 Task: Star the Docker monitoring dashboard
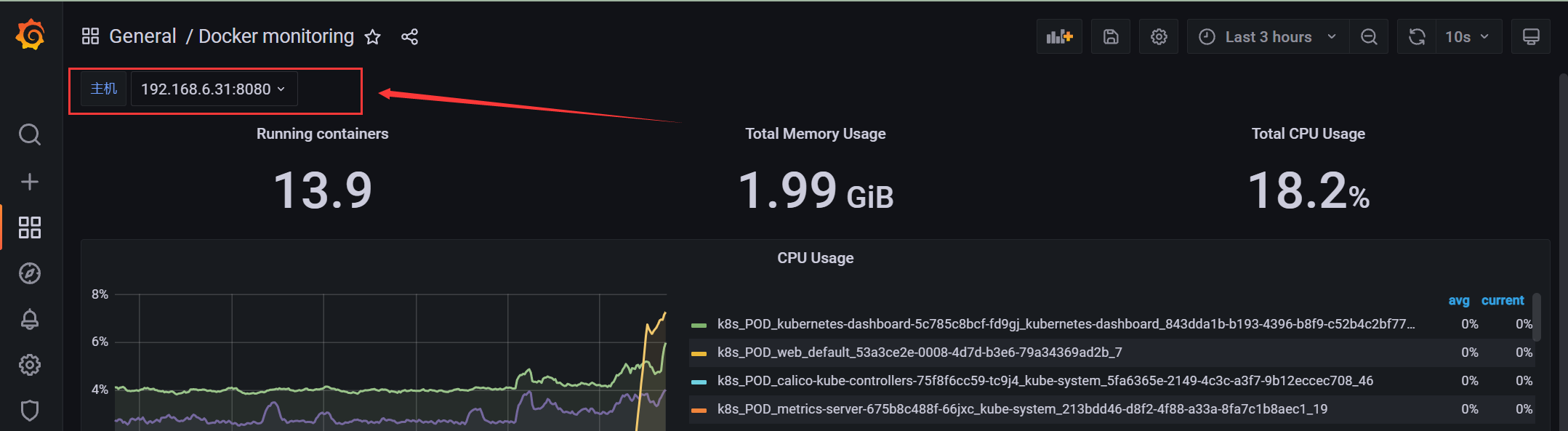click(x=373, y=37)
